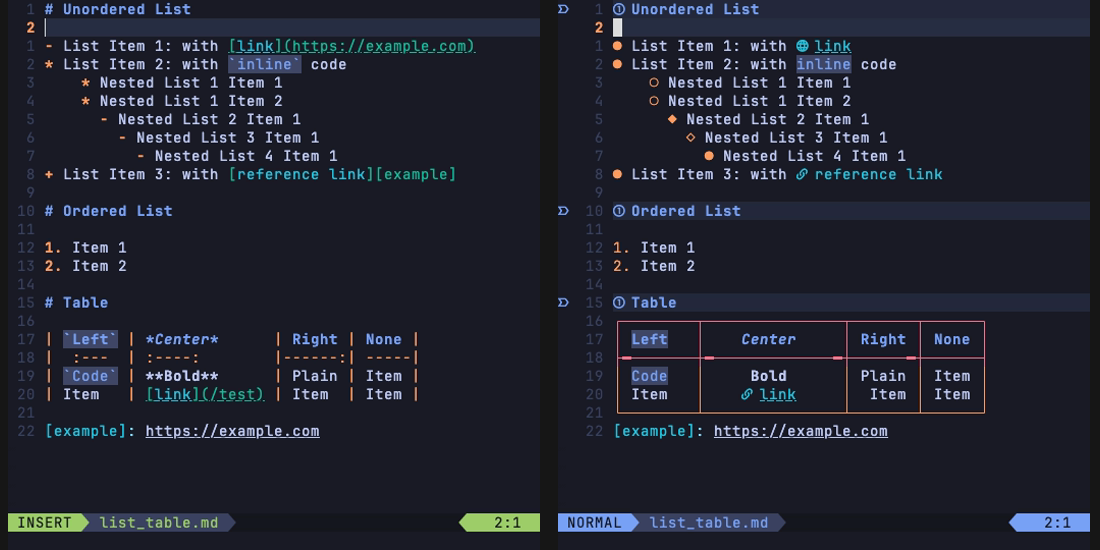Toggle the fold marker next to Unordered List heading
1100x550 pixels.
tap(563, 10)
